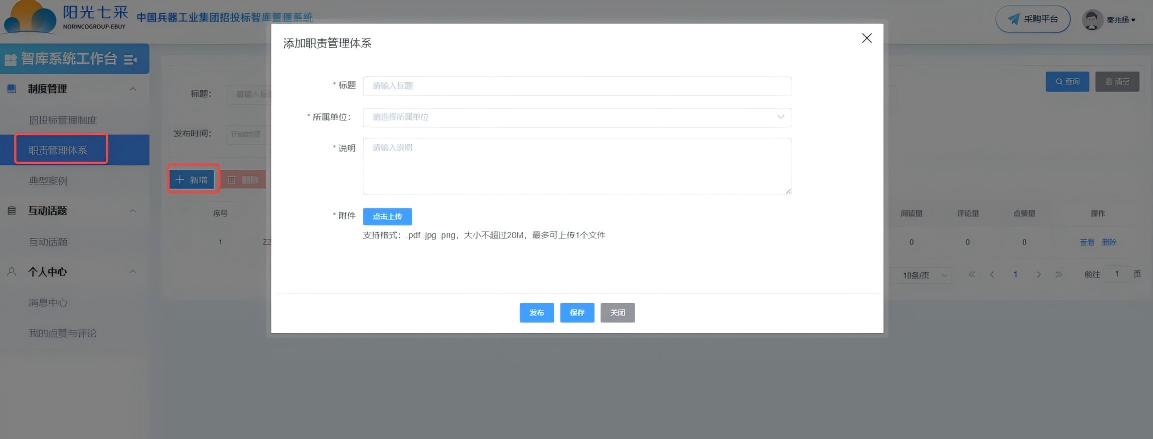Click the 说明 text area

tap(577, 166)
